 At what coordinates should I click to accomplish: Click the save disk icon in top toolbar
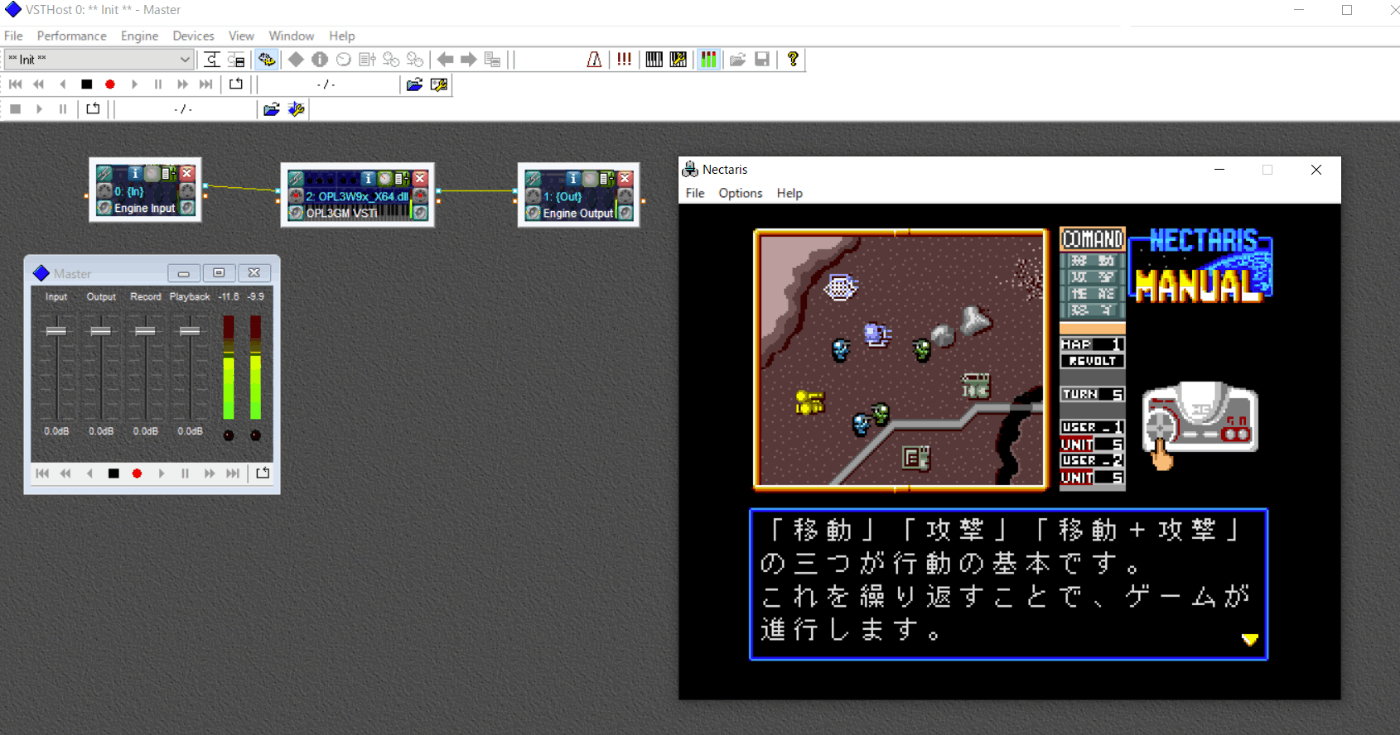tap(762, 59)
